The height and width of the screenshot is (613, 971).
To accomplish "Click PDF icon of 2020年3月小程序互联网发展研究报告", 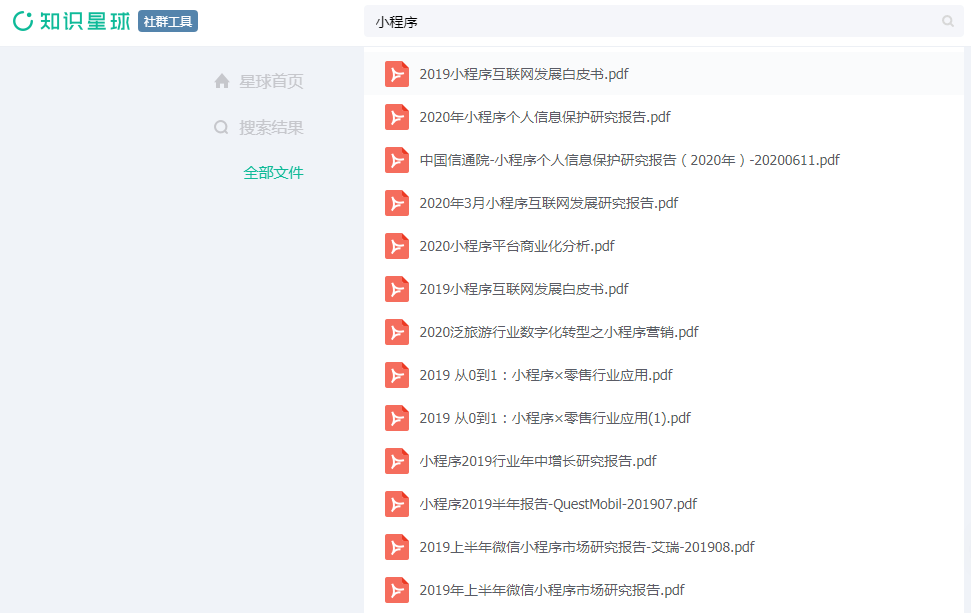I will pyautogui.click(x=397, y=203).
